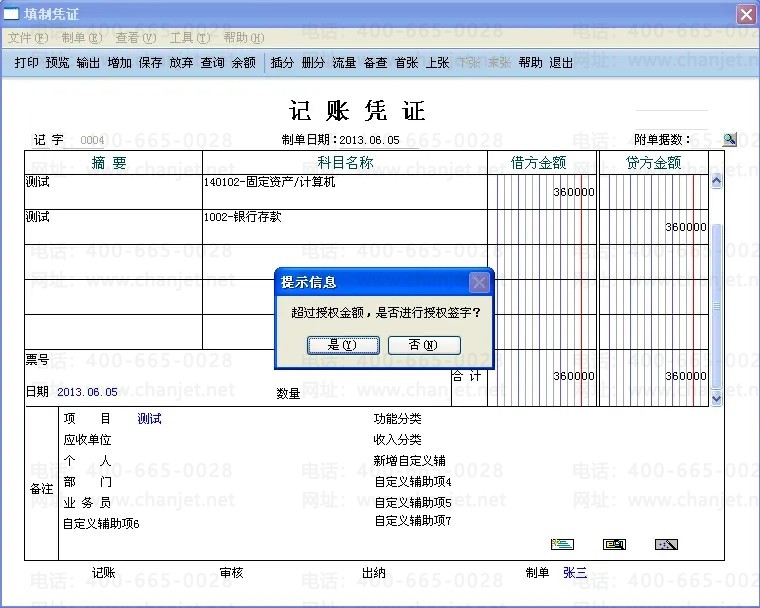This screenshot has width=760, height=608.
Task: Click 备查 in the toolbar
Action: pos(375,63)
